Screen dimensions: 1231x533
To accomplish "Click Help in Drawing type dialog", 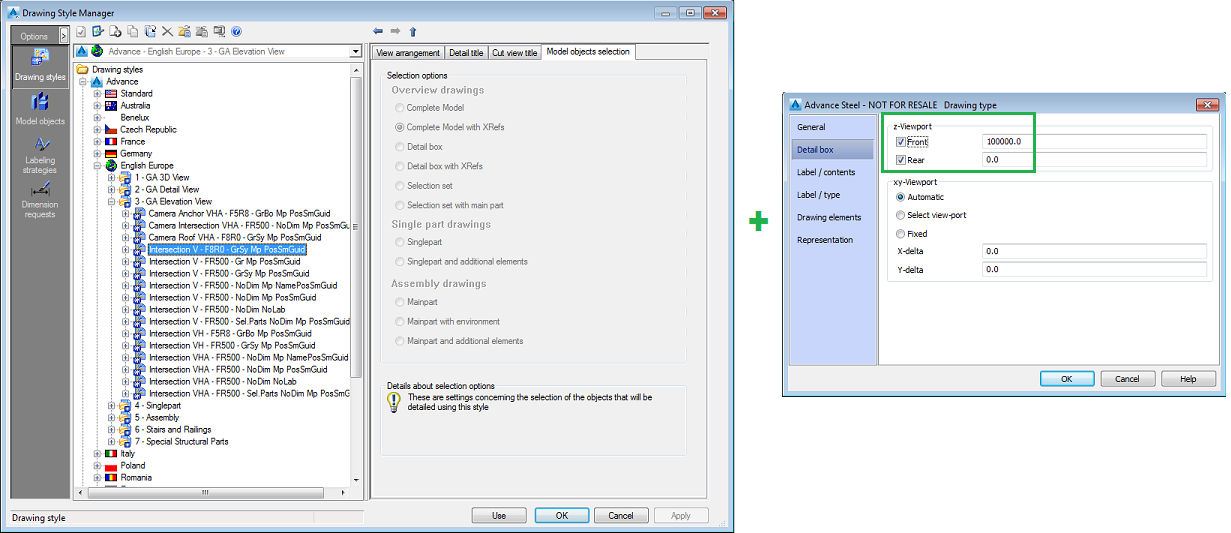I will pyautogui.click(x=1188, y=379).
